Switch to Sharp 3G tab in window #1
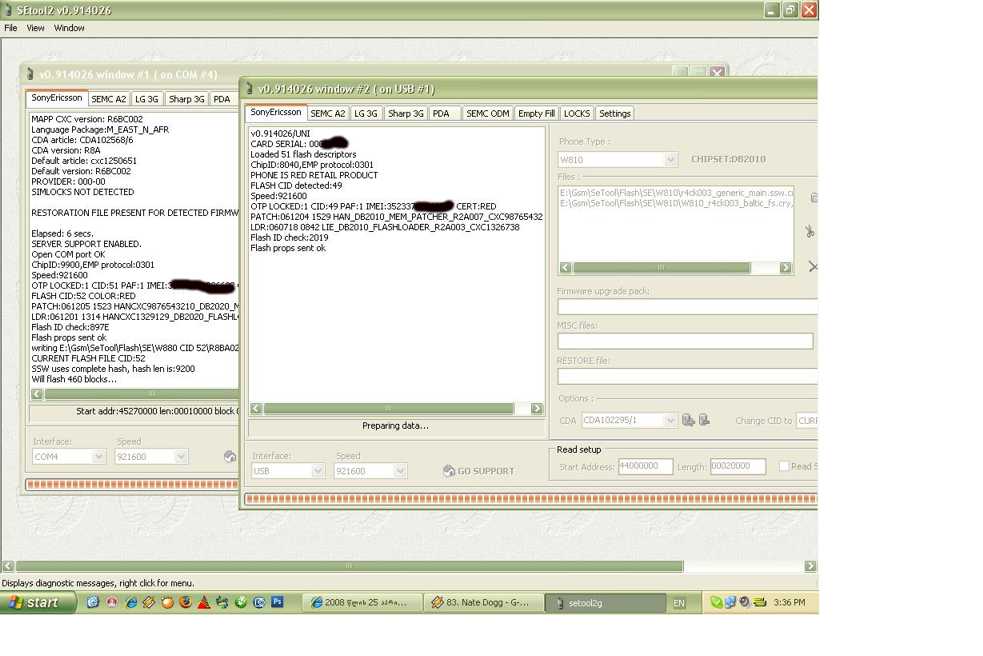This screenshot has height=656, width=983. [187, 99]
